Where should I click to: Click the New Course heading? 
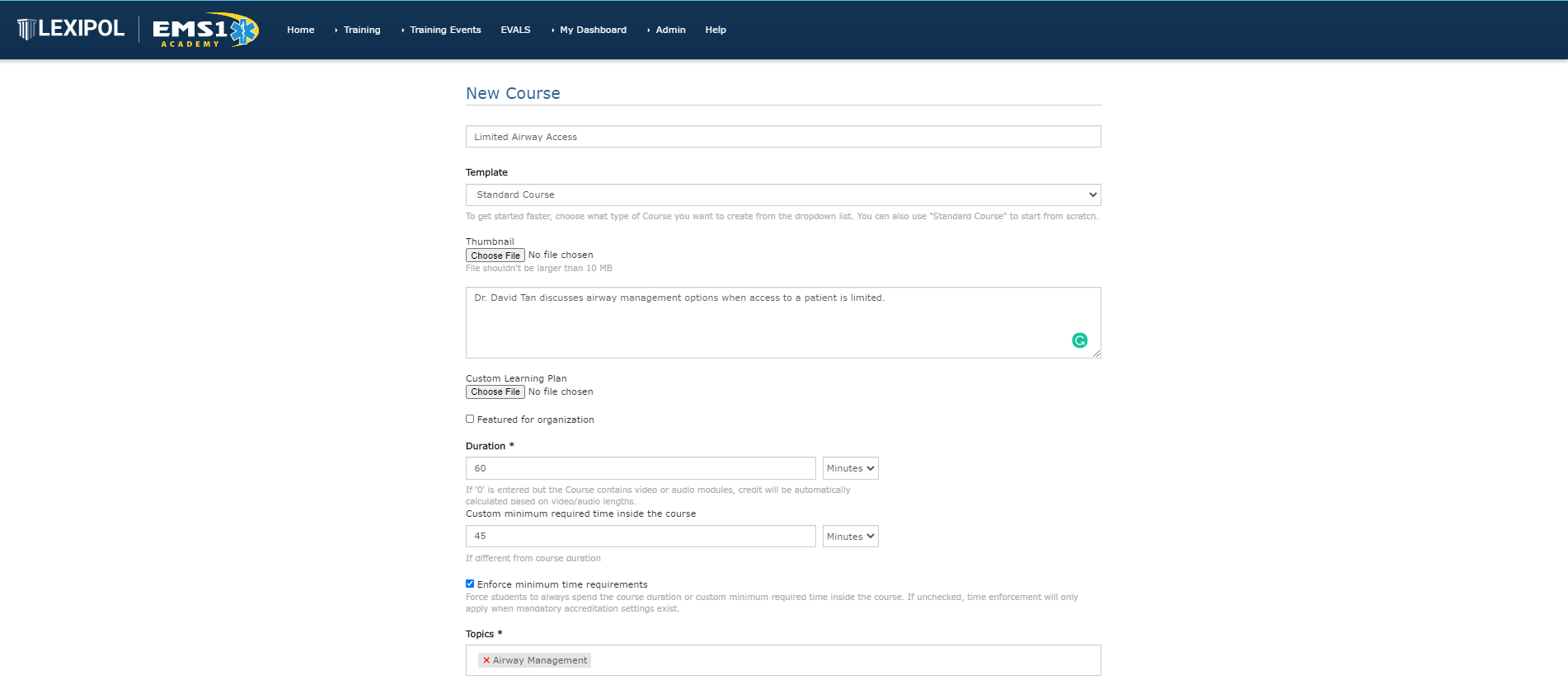point(513,93)
